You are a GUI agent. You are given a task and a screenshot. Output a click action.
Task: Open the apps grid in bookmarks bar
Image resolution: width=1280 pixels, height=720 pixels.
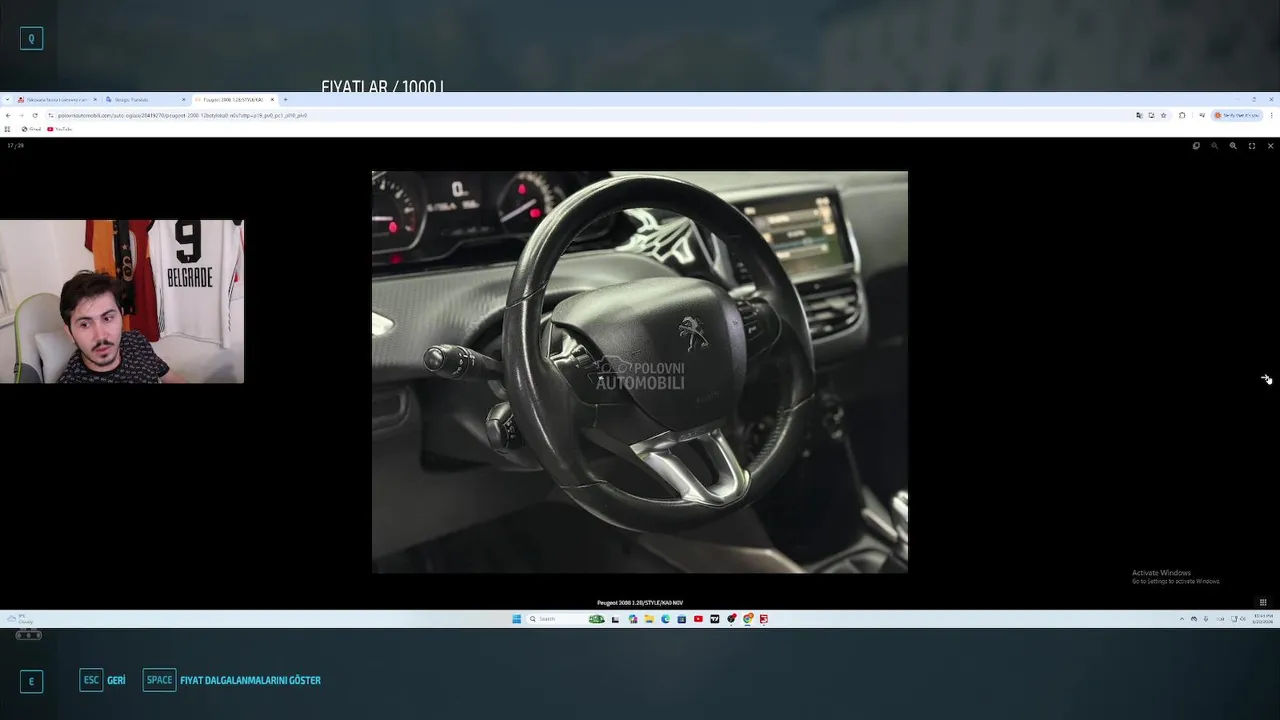8,129
